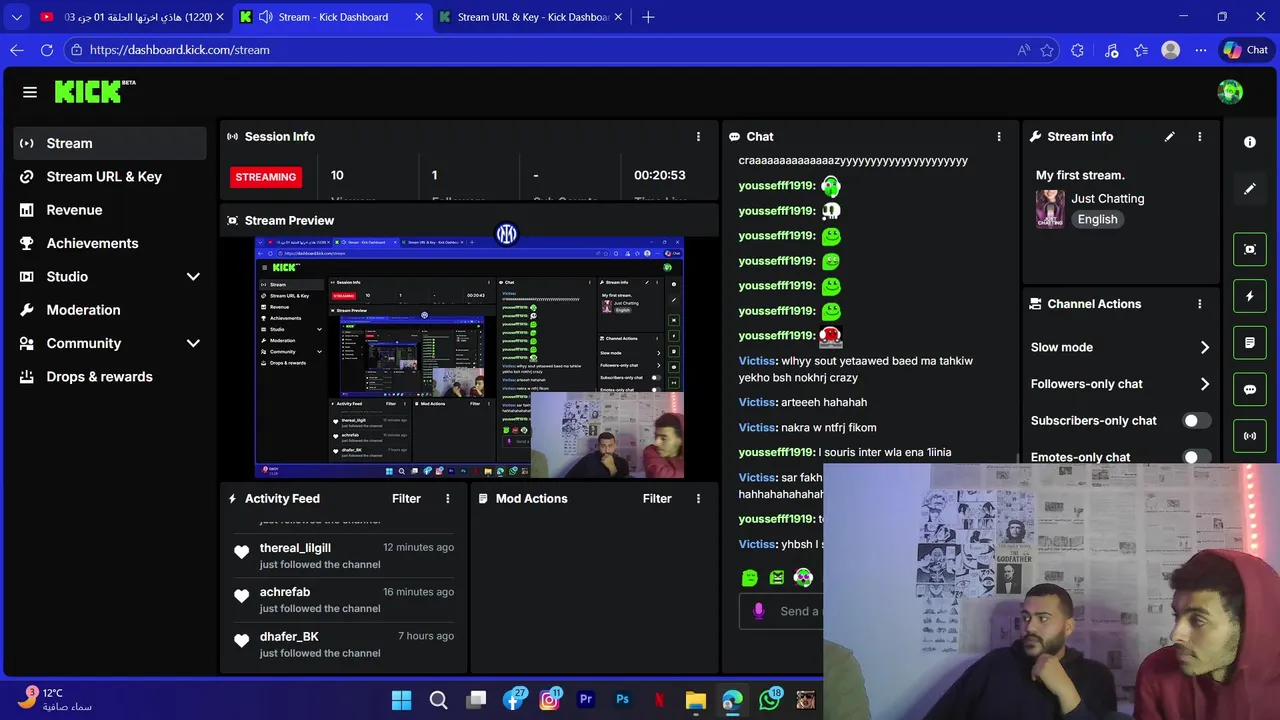Open Copilot Chat button in browser
The image size is (1280, 720).
pos(1246,50)
